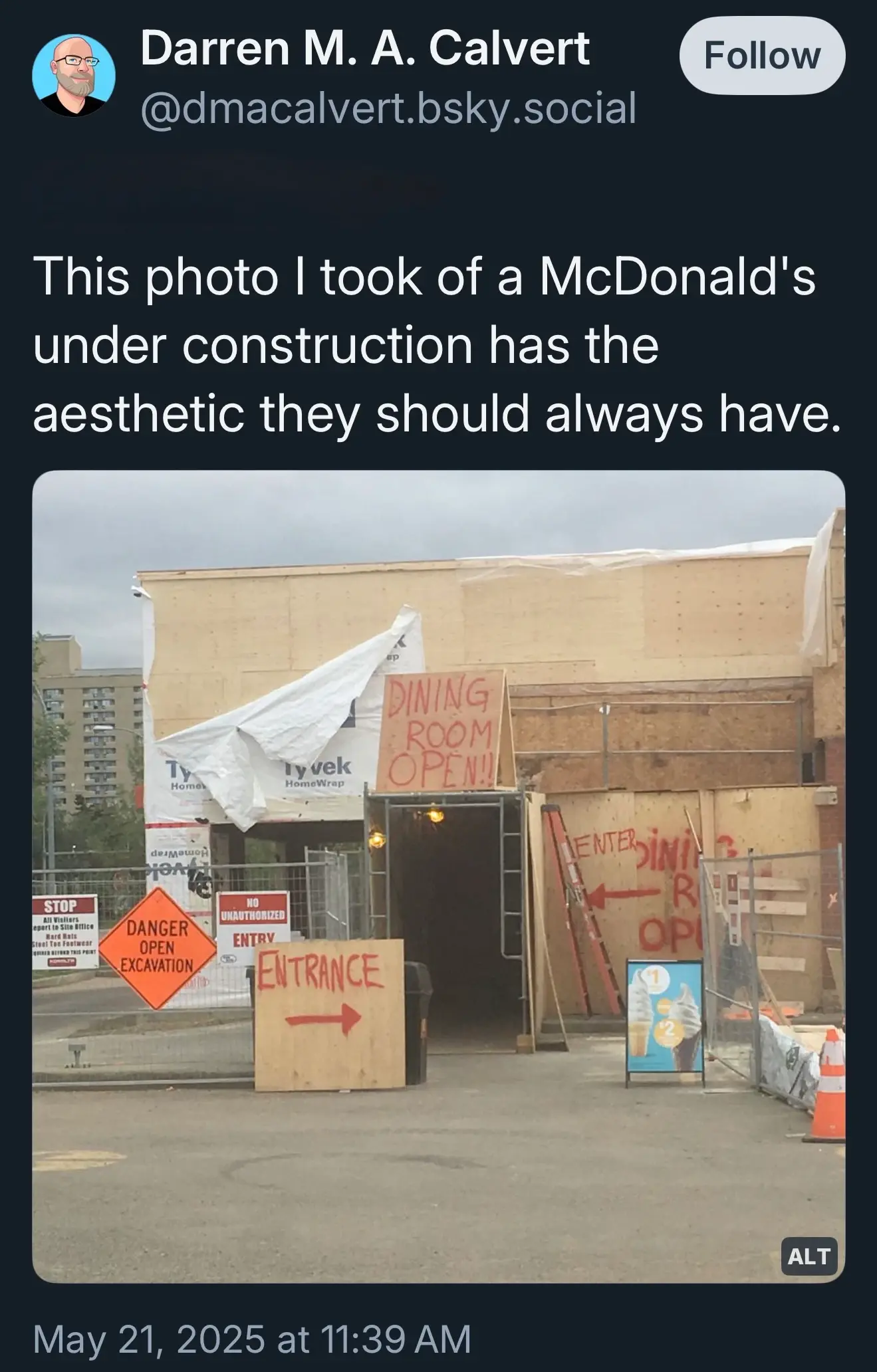Viewport: 877px width, 1372px height.
Task: Click the Follow button
Action: (x=762, y=56)
